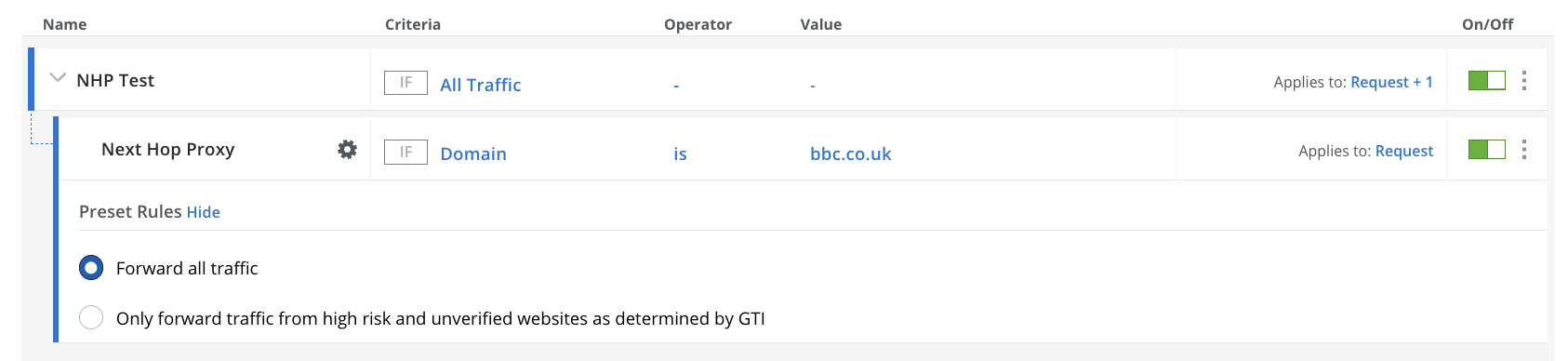Click the All Traffic criteria link

click(480, 85)
